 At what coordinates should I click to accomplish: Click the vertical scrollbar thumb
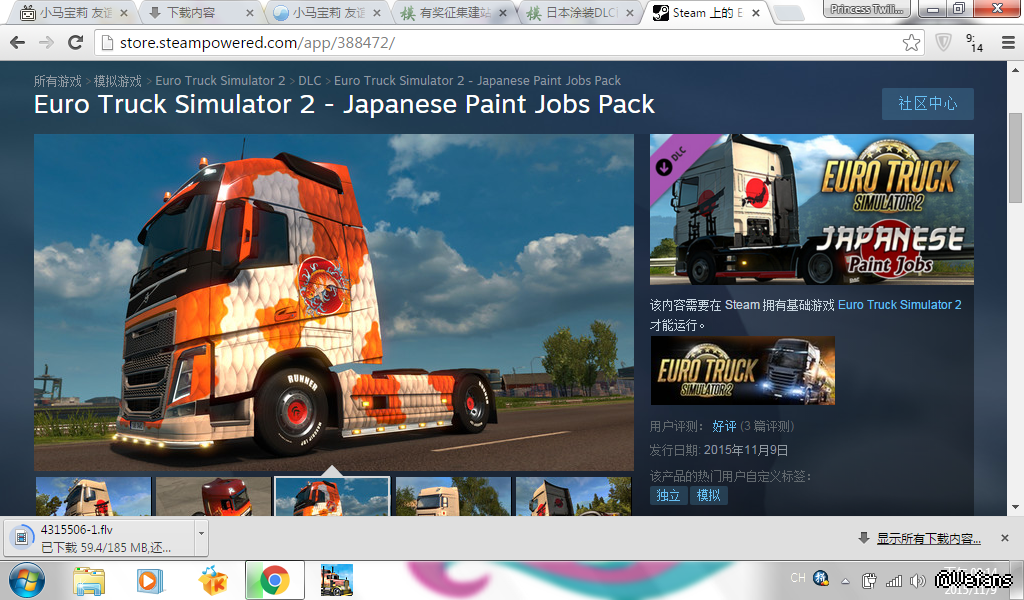(1016, 157)
